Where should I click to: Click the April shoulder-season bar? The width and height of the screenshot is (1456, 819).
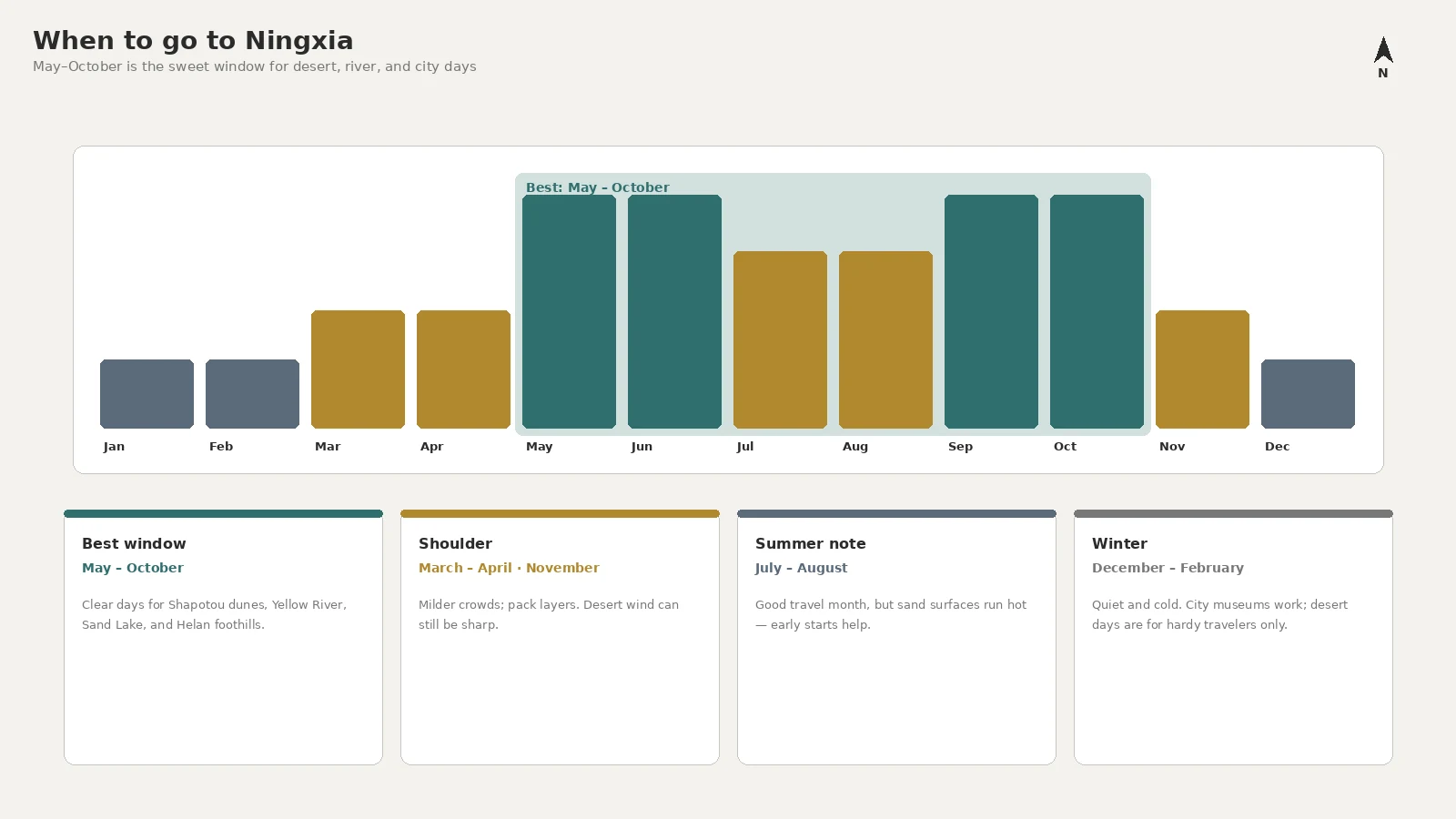(463, 369)
